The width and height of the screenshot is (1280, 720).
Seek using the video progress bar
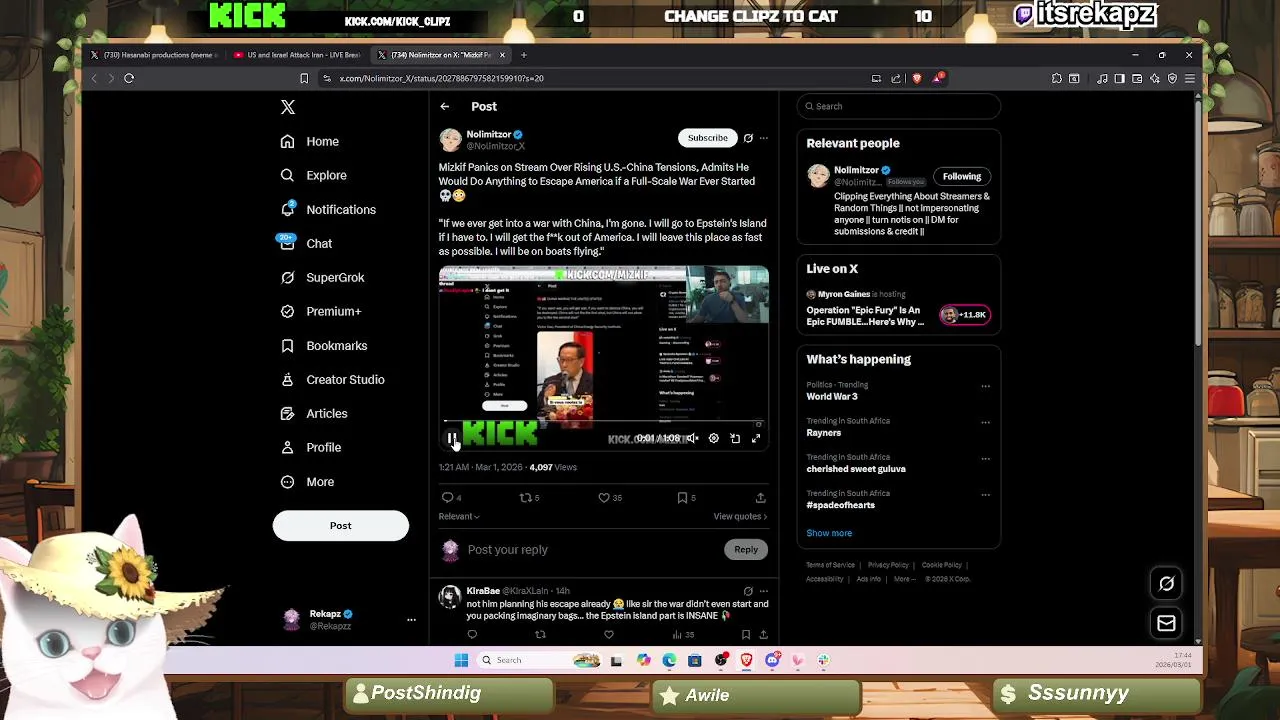click(603, 422)
